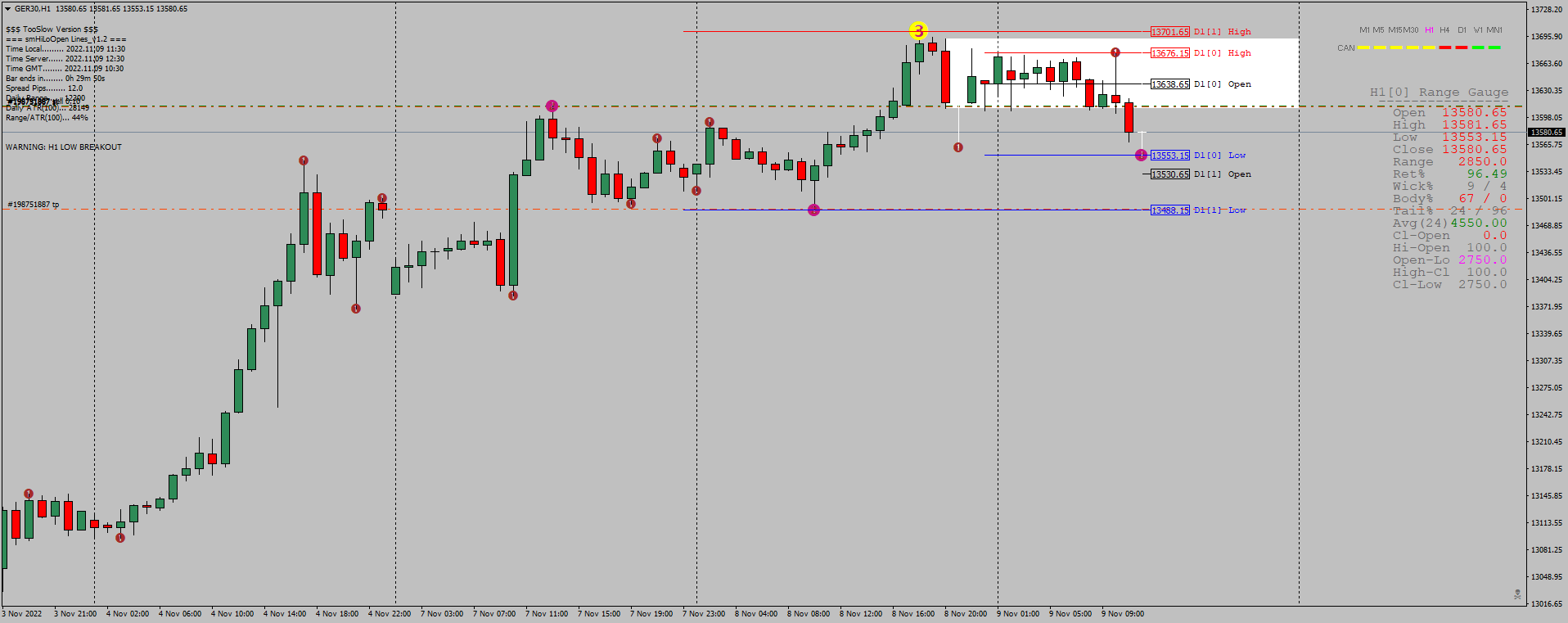Viewport: 1568px width, 623px height.
Task: Click the small icon above the price axis bottom
Action: point(1517,594)
